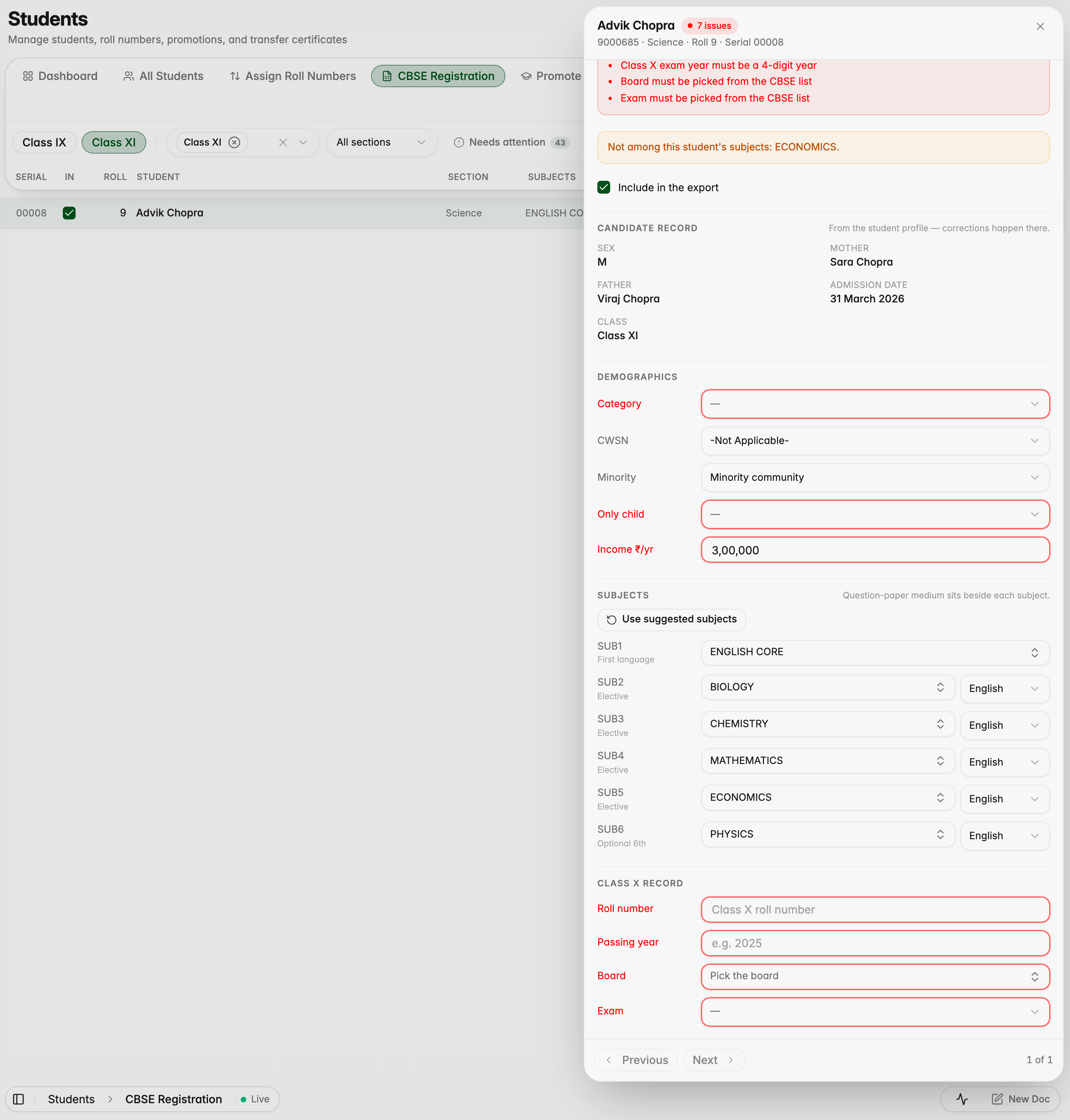Open the Only child dropdown
Image resolution: width=1070 pixels, height=1120 pixels.
pos(875,515)
